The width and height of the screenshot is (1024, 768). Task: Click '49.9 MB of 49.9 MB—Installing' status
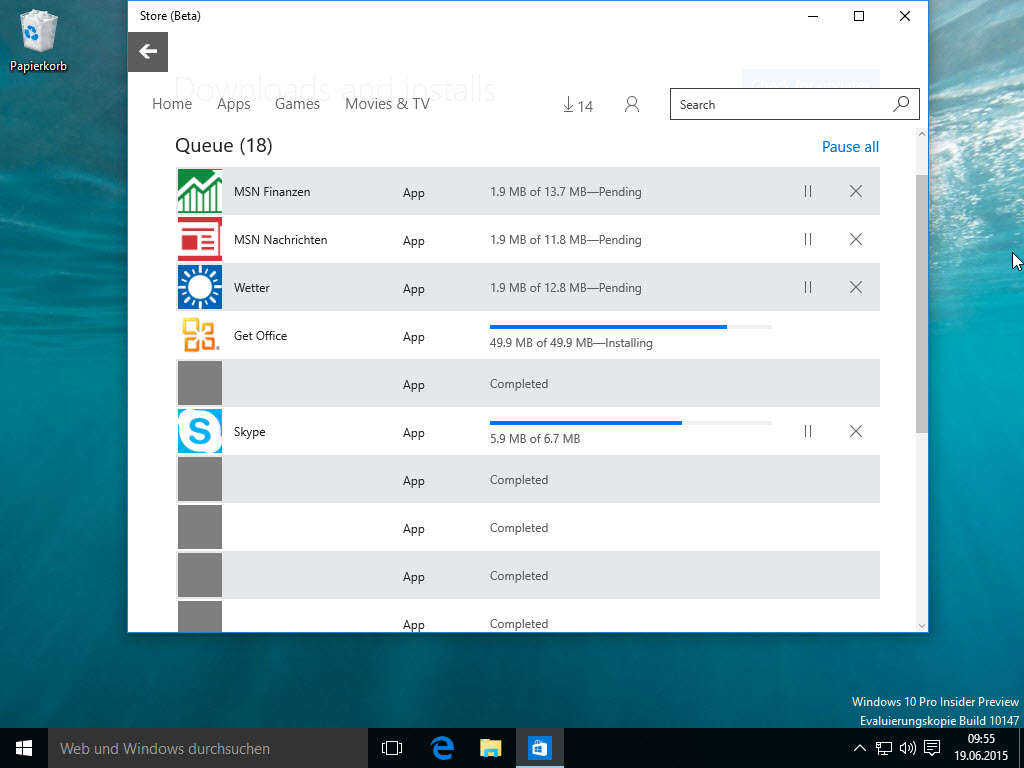pos(571,343)
